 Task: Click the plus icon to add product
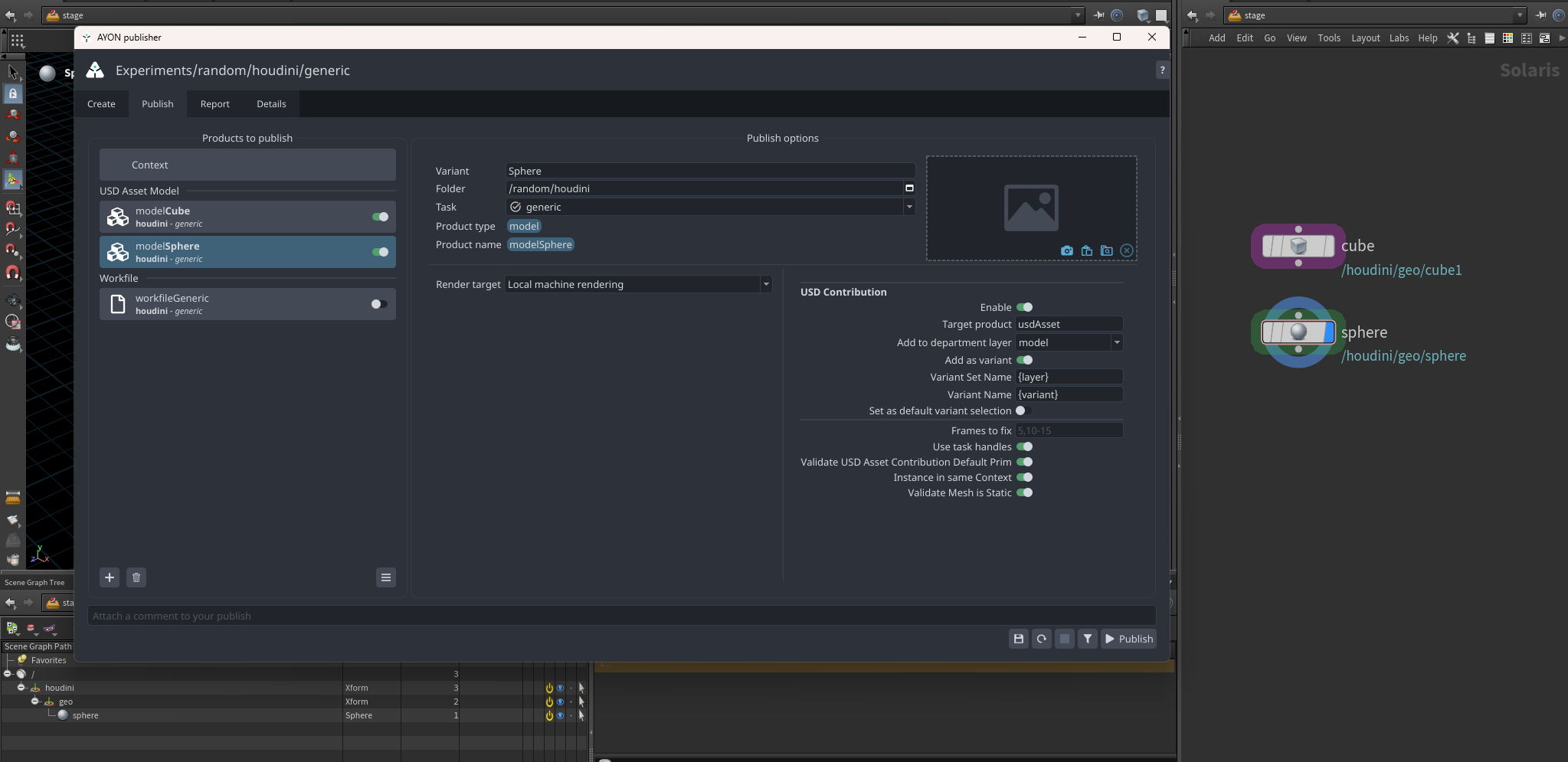pos(110,577)
